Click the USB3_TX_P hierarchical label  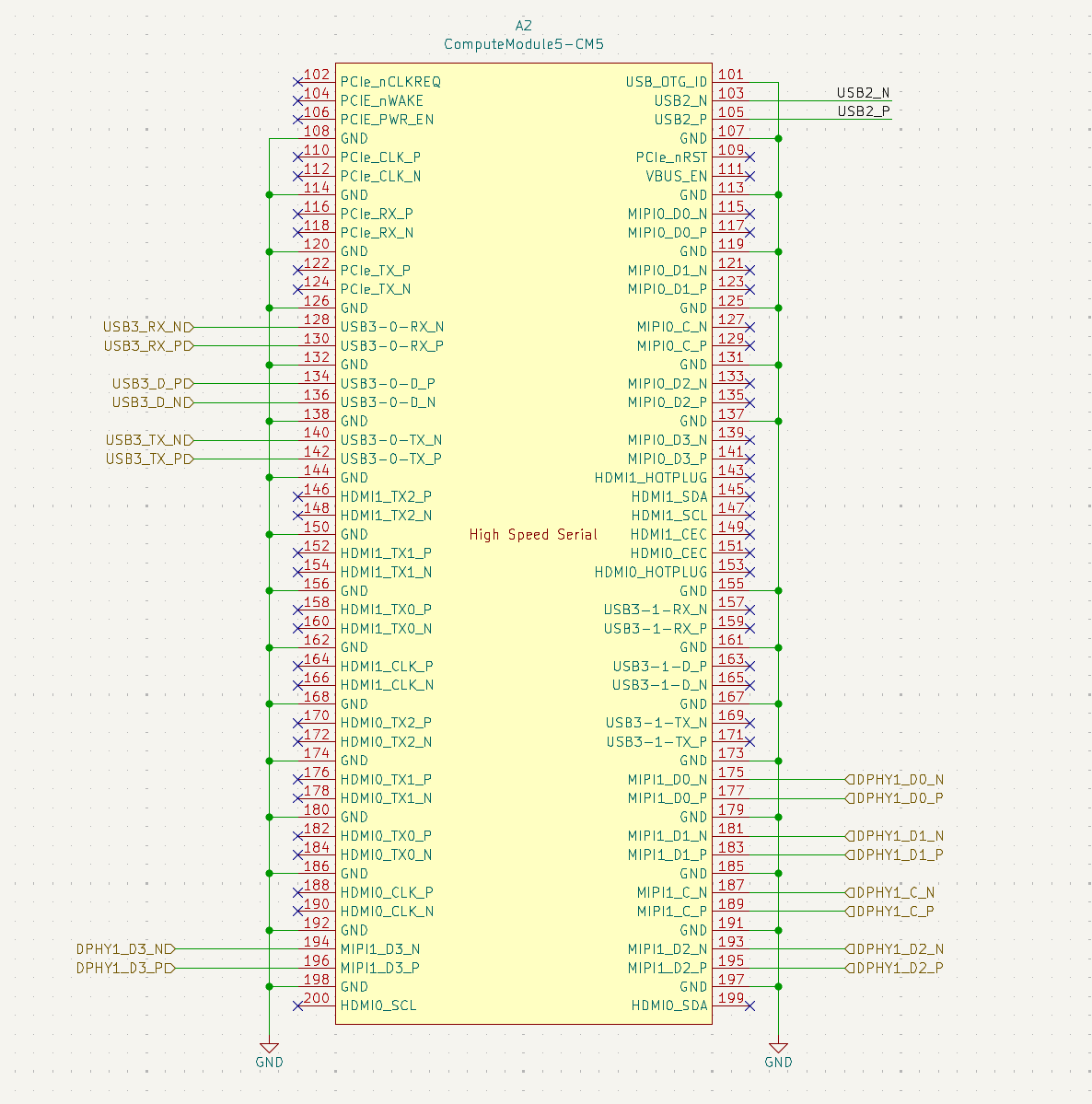pos(149,459)
